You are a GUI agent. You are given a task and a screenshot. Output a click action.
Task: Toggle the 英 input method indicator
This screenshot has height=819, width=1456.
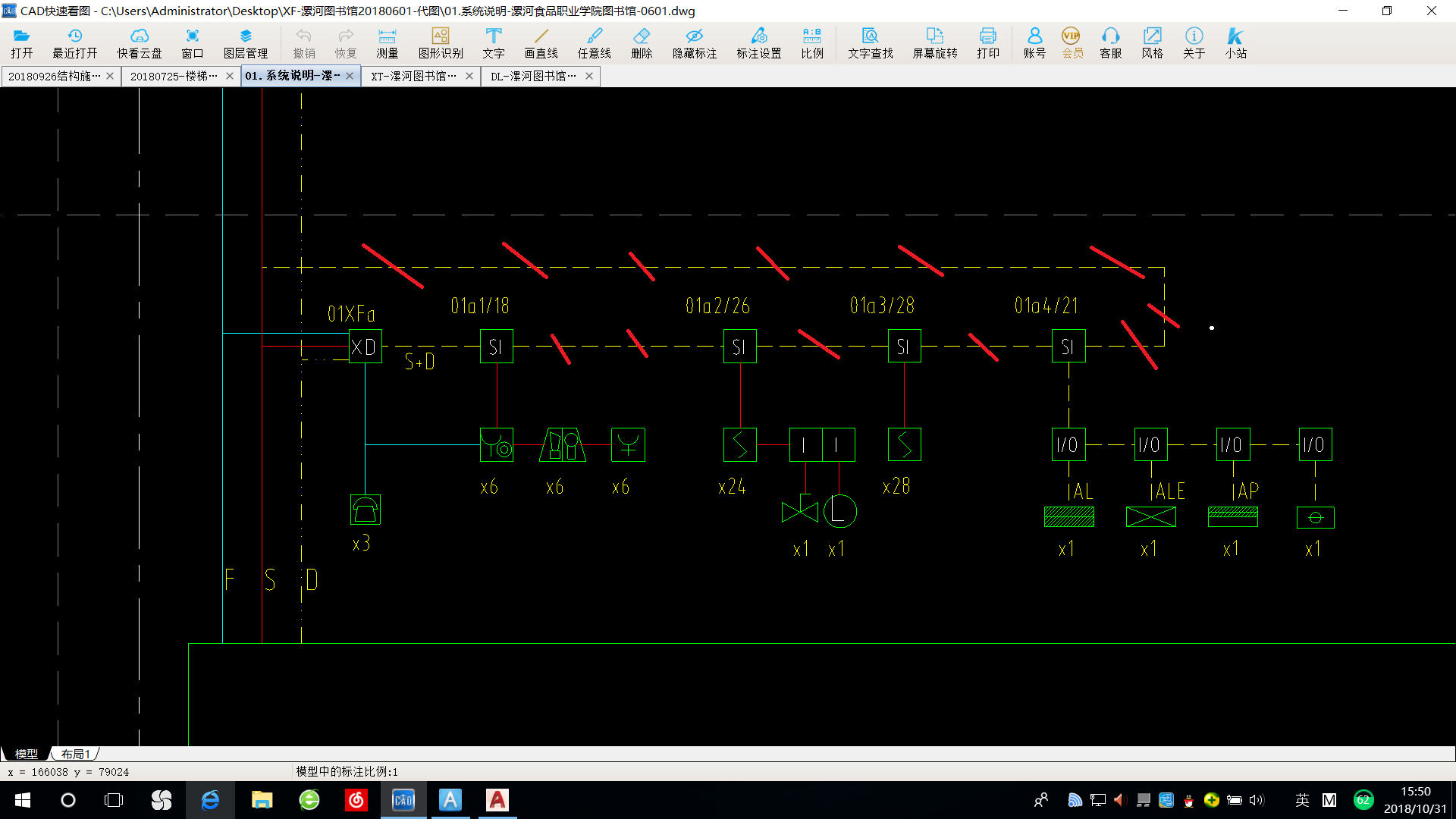(x=1302, y=800)
